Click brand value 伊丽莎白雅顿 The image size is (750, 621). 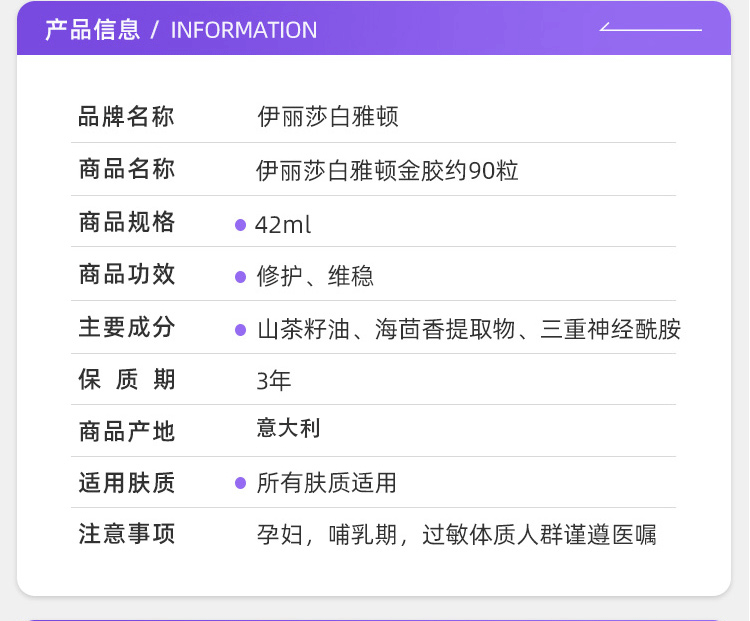click(x=328, y=117)
